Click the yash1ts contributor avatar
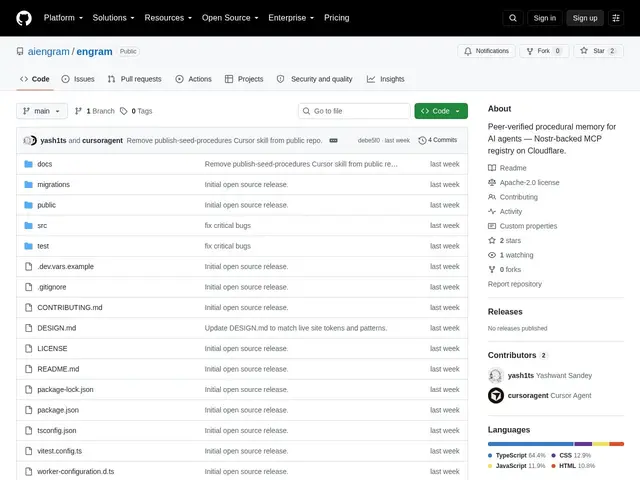Image resolution: width=640 pixels, height=480 pixels. pyautogui.click(x=496, y=375)
